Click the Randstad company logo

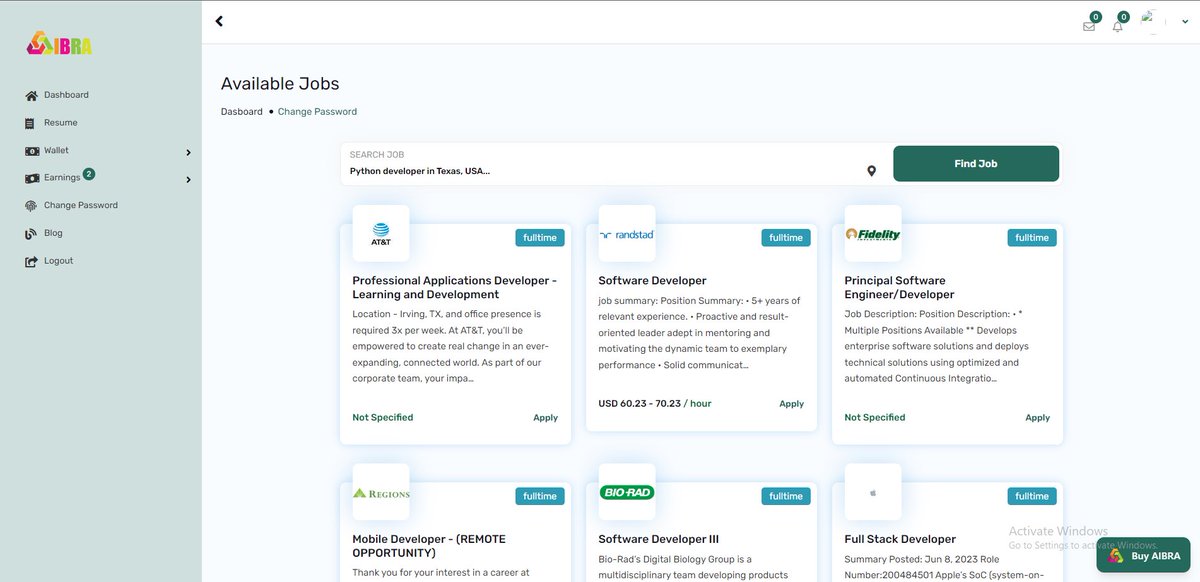coord(627,233)
